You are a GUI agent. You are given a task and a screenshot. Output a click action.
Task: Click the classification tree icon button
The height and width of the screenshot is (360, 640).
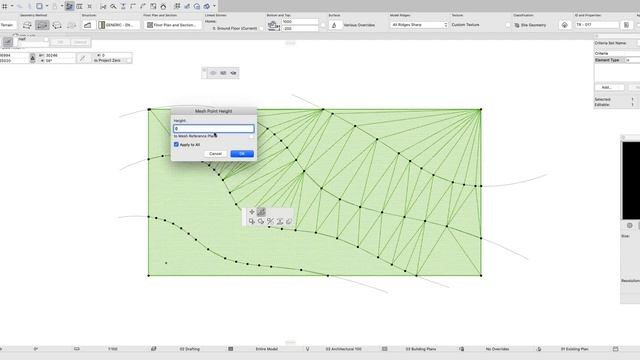click(x=564, y=25)
